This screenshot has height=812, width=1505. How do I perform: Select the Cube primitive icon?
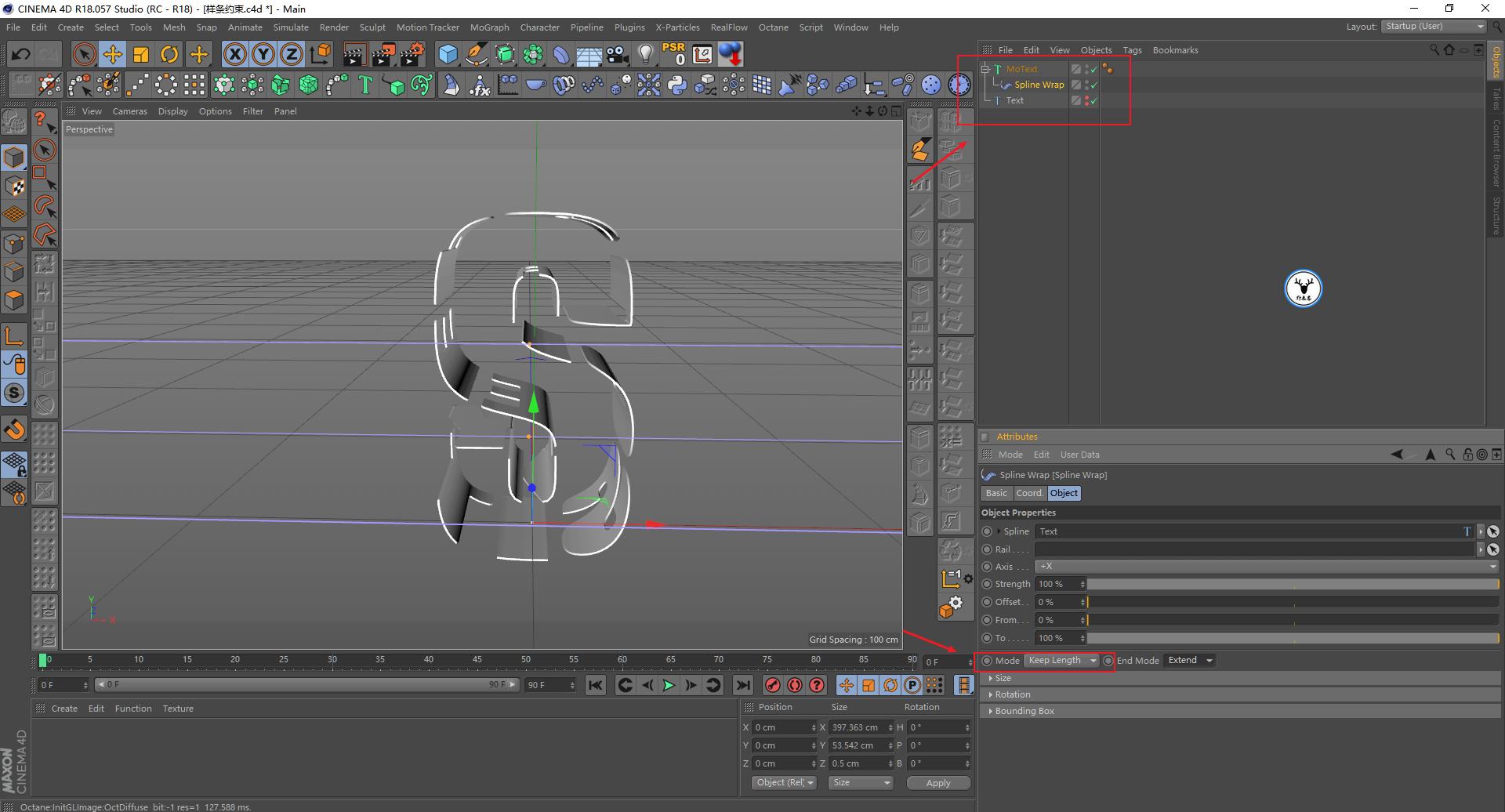click(x=448, y=54)
